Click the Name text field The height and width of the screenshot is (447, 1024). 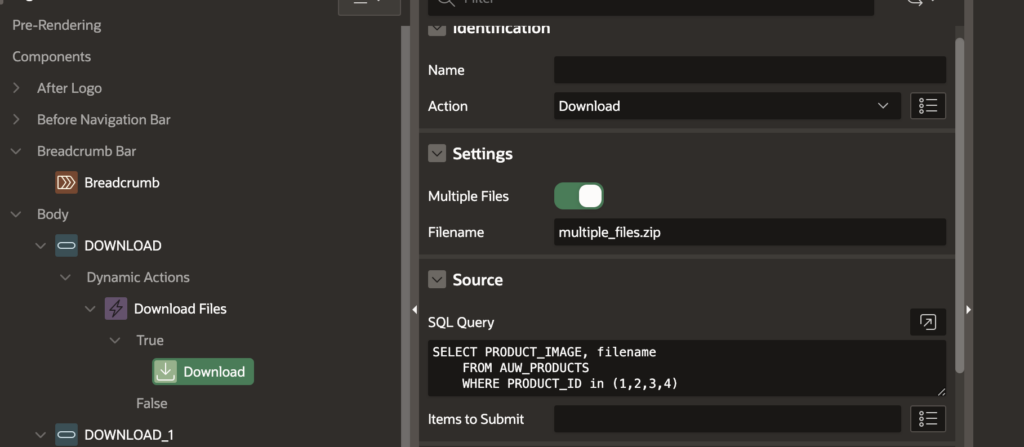(749, 70)
